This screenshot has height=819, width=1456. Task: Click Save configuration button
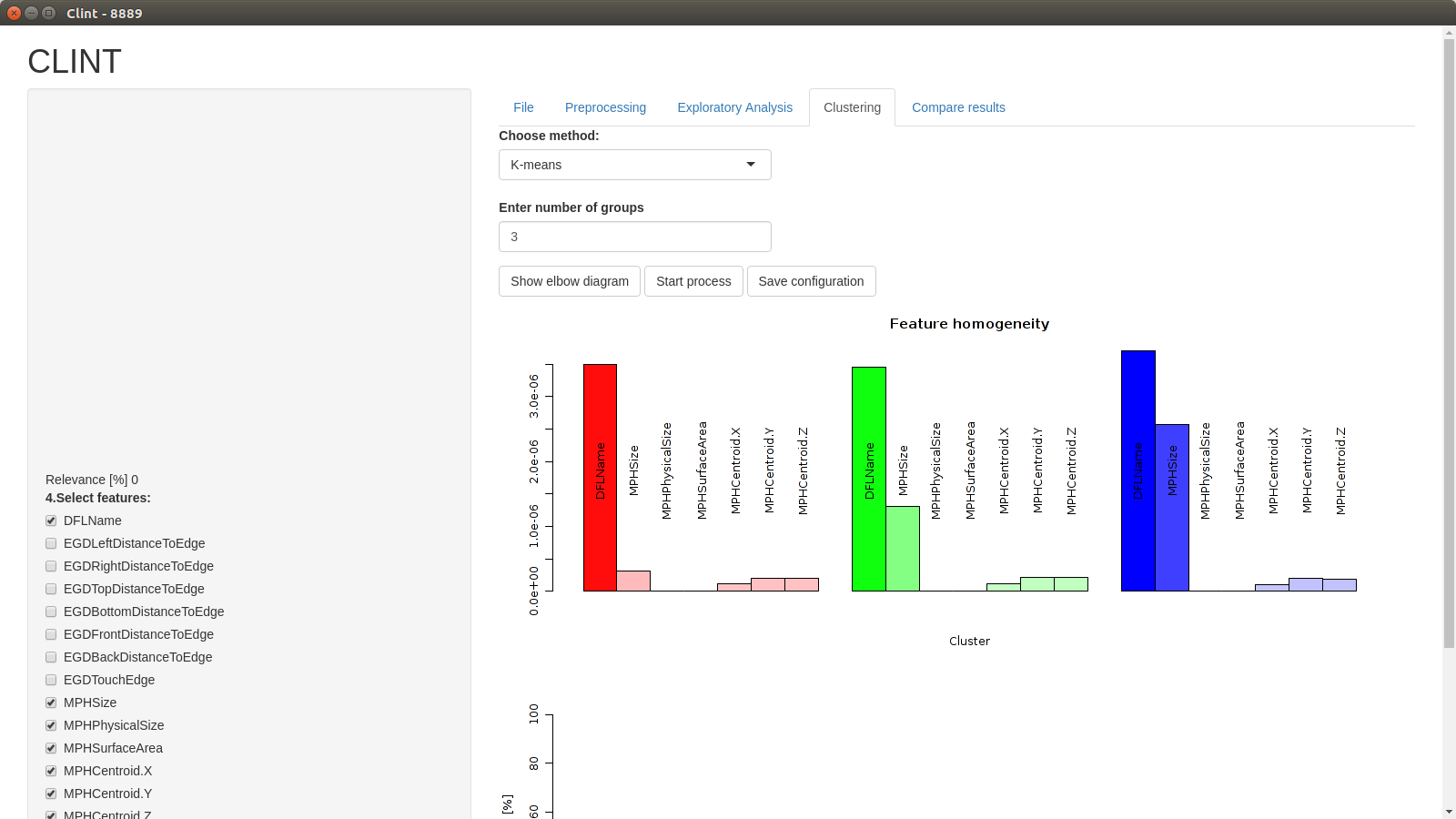811,281
